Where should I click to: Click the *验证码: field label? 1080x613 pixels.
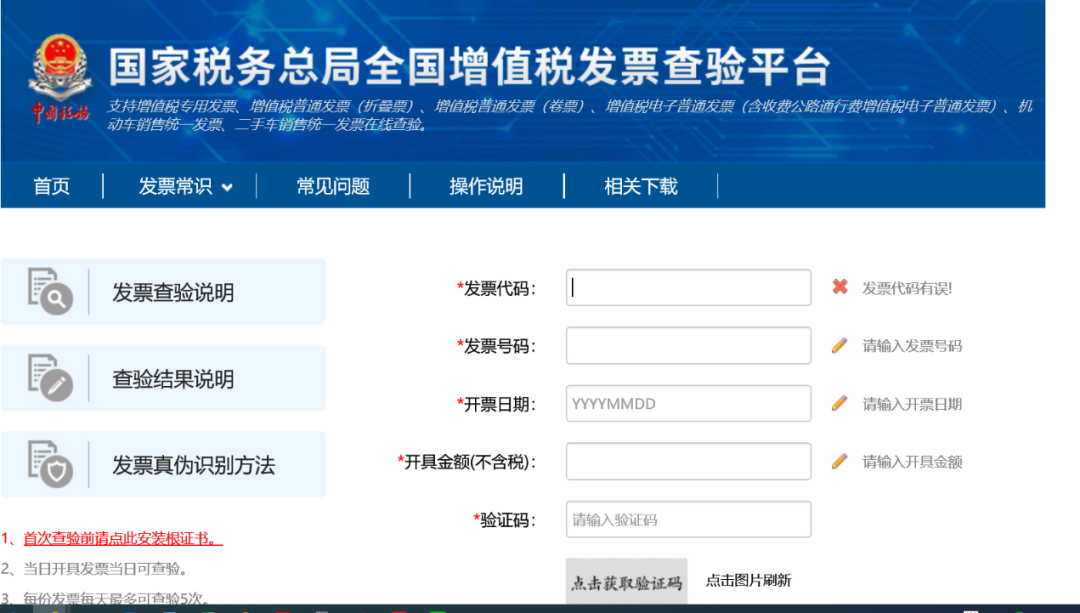click(x=504, y=520)
